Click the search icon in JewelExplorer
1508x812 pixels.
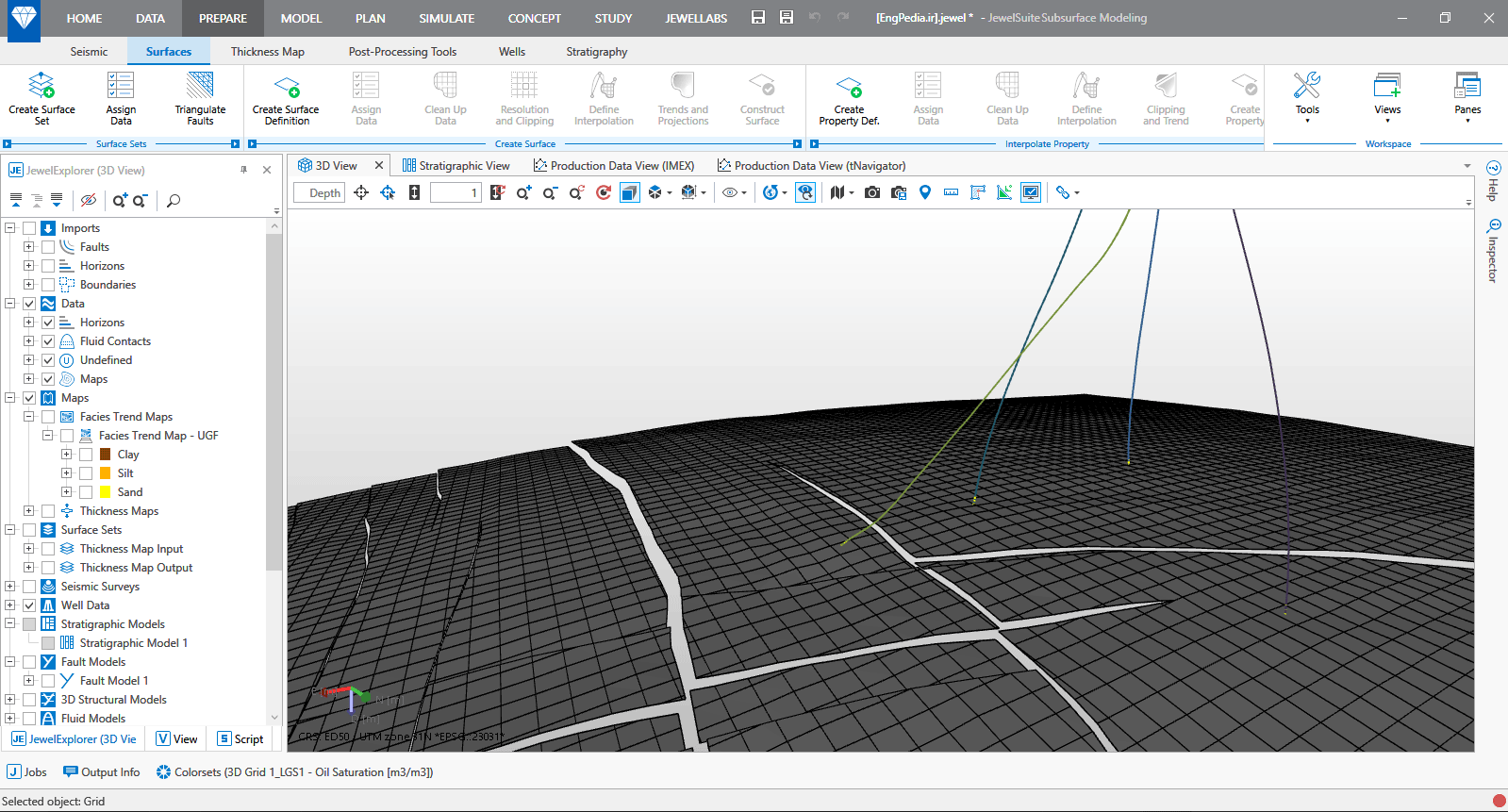pos(174,200)
